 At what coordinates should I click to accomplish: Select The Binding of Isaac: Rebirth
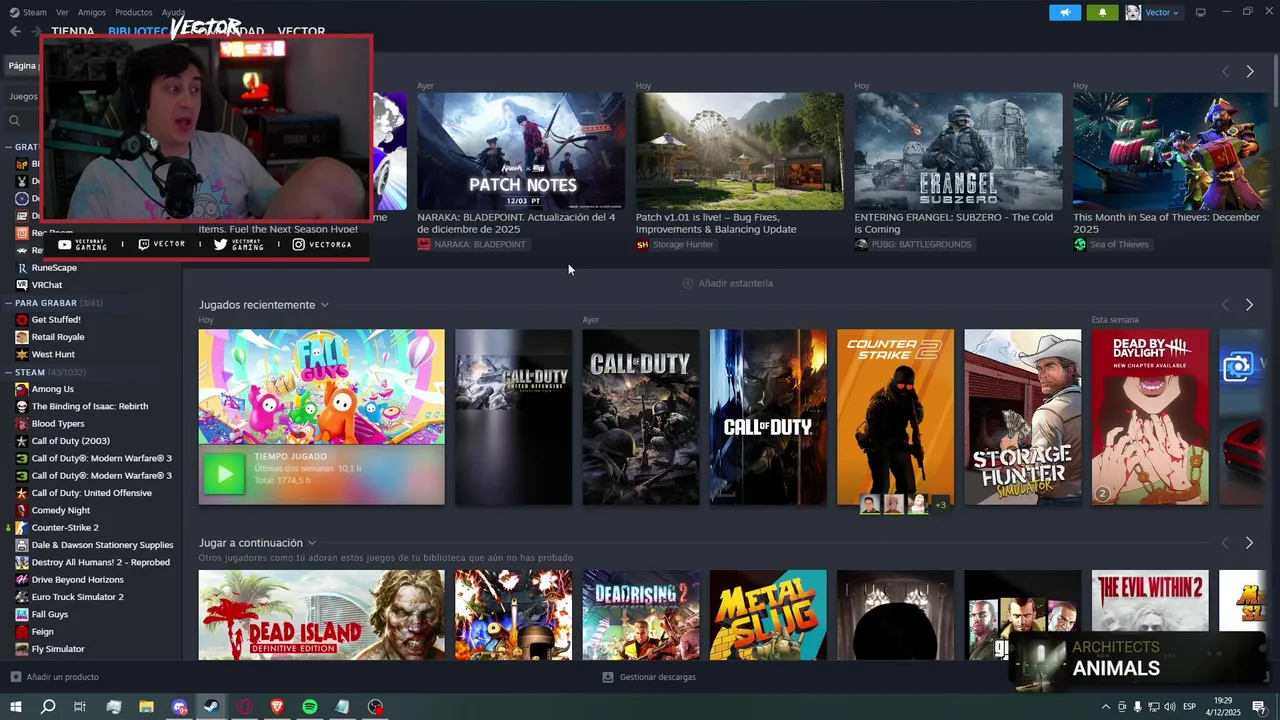coord(89,406)
